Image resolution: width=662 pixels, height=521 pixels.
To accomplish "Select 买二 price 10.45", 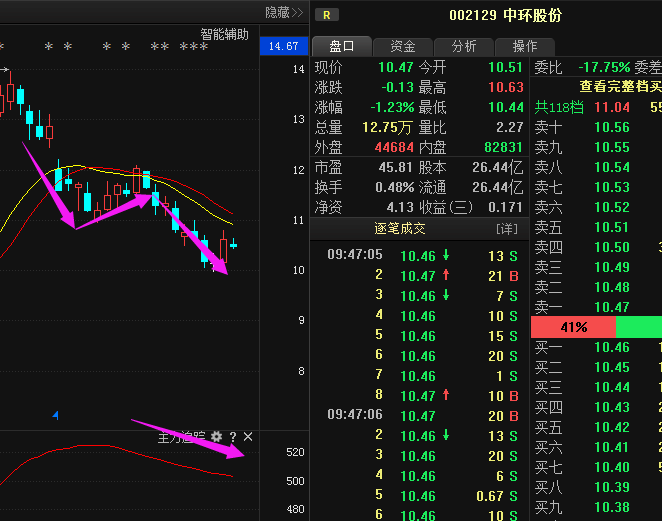I will [612, 367].
